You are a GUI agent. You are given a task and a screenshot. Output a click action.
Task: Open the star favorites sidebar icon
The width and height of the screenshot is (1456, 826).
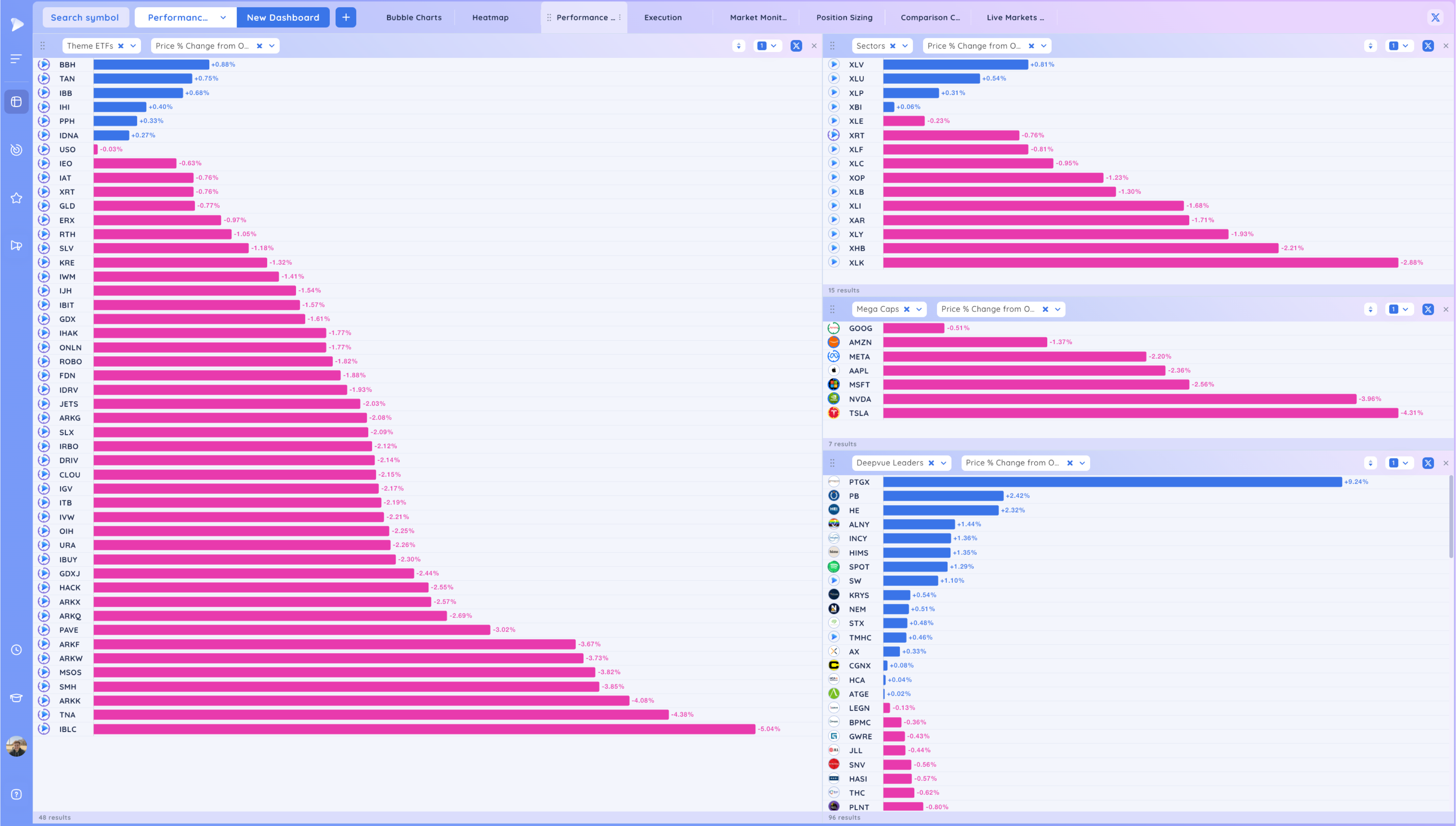tap(16, 198)
